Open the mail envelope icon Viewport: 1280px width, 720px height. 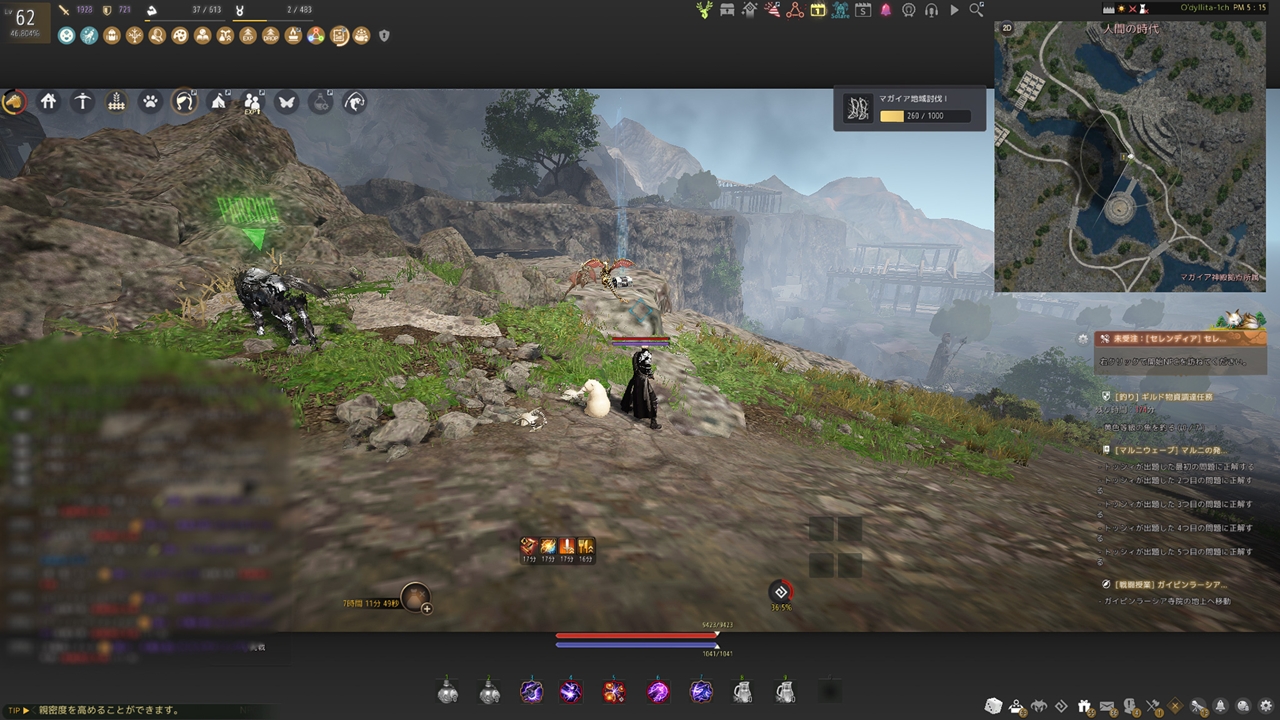[x=1107, y=706]
